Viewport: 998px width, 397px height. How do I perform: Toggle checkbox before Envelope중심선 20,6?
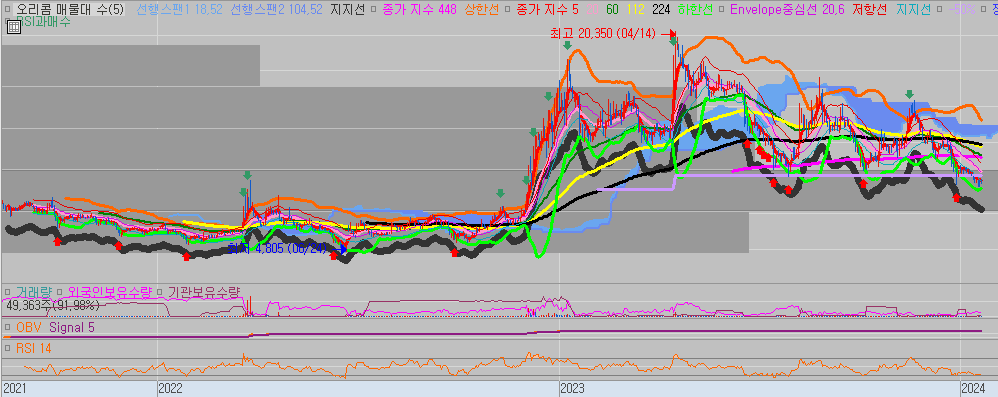pos(721,10)
